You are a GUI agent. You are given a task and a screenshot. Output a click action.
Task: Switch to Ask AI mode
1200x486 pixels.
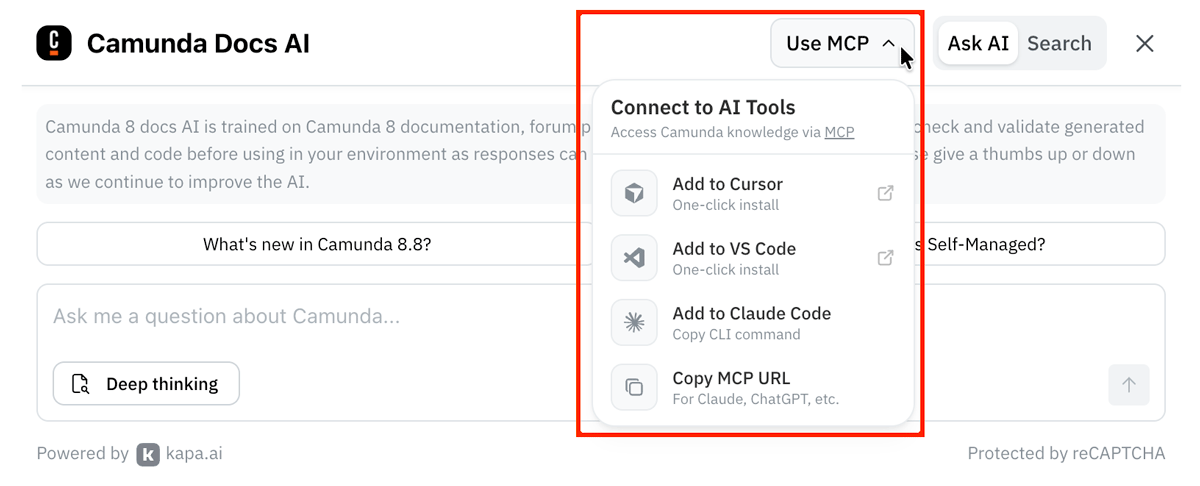tap(978, 43)
